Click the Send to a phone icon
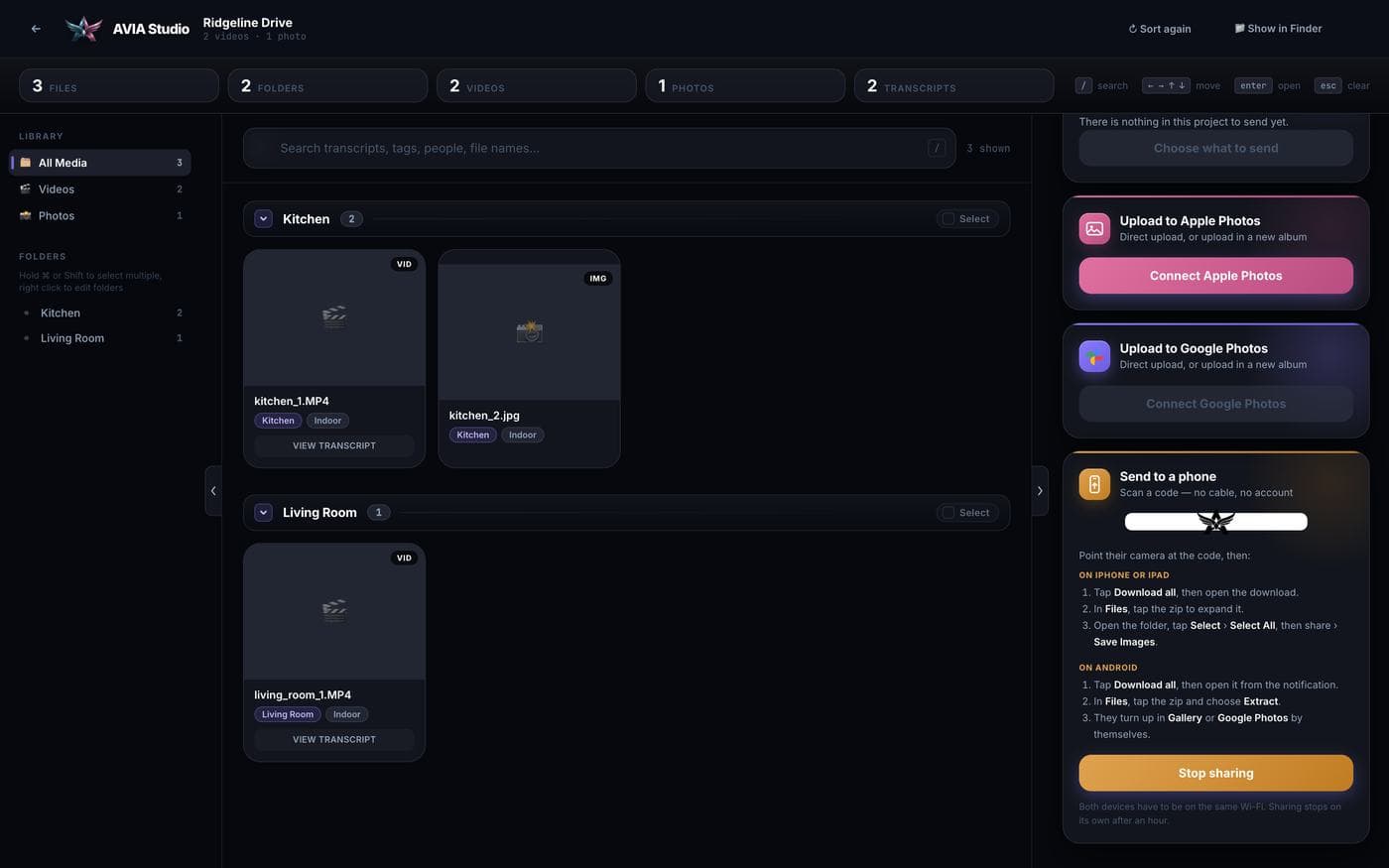1389x868 pixels. 1094,484
